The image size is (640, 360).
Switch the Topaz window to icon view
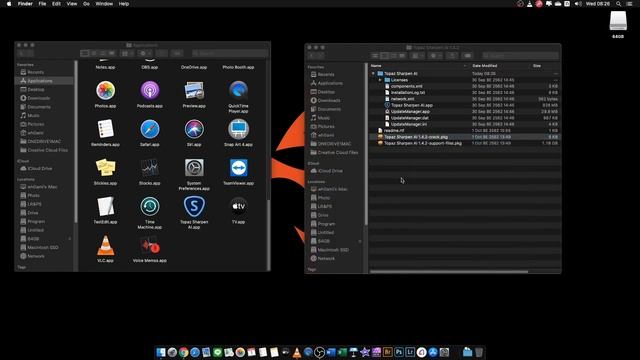[x=375, y=56]
